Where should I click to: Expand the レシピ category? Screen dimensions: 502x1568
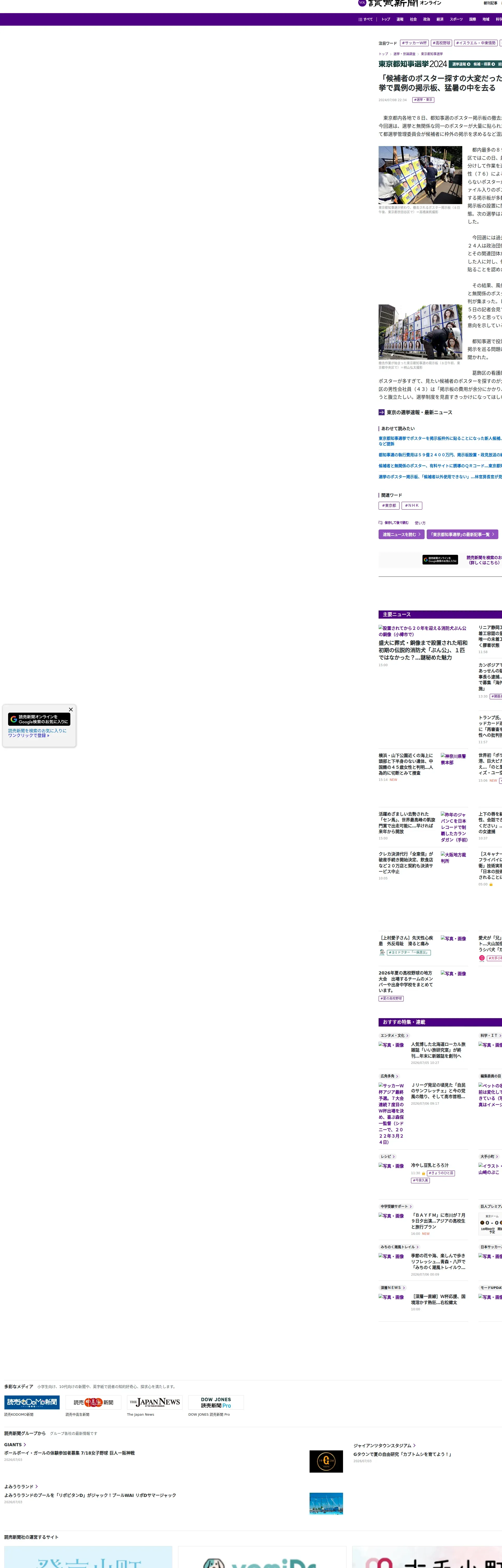(x=387, y=1156)
